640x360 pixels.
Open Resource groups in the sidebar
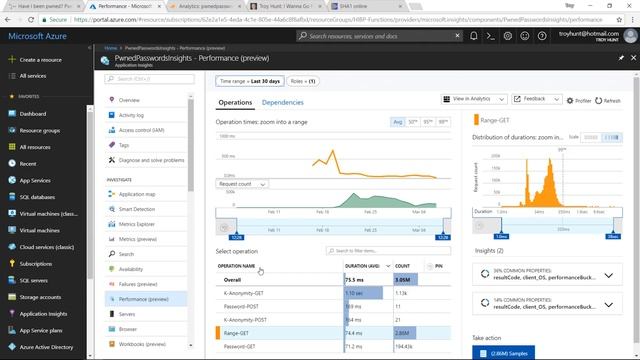pos(40,131)
